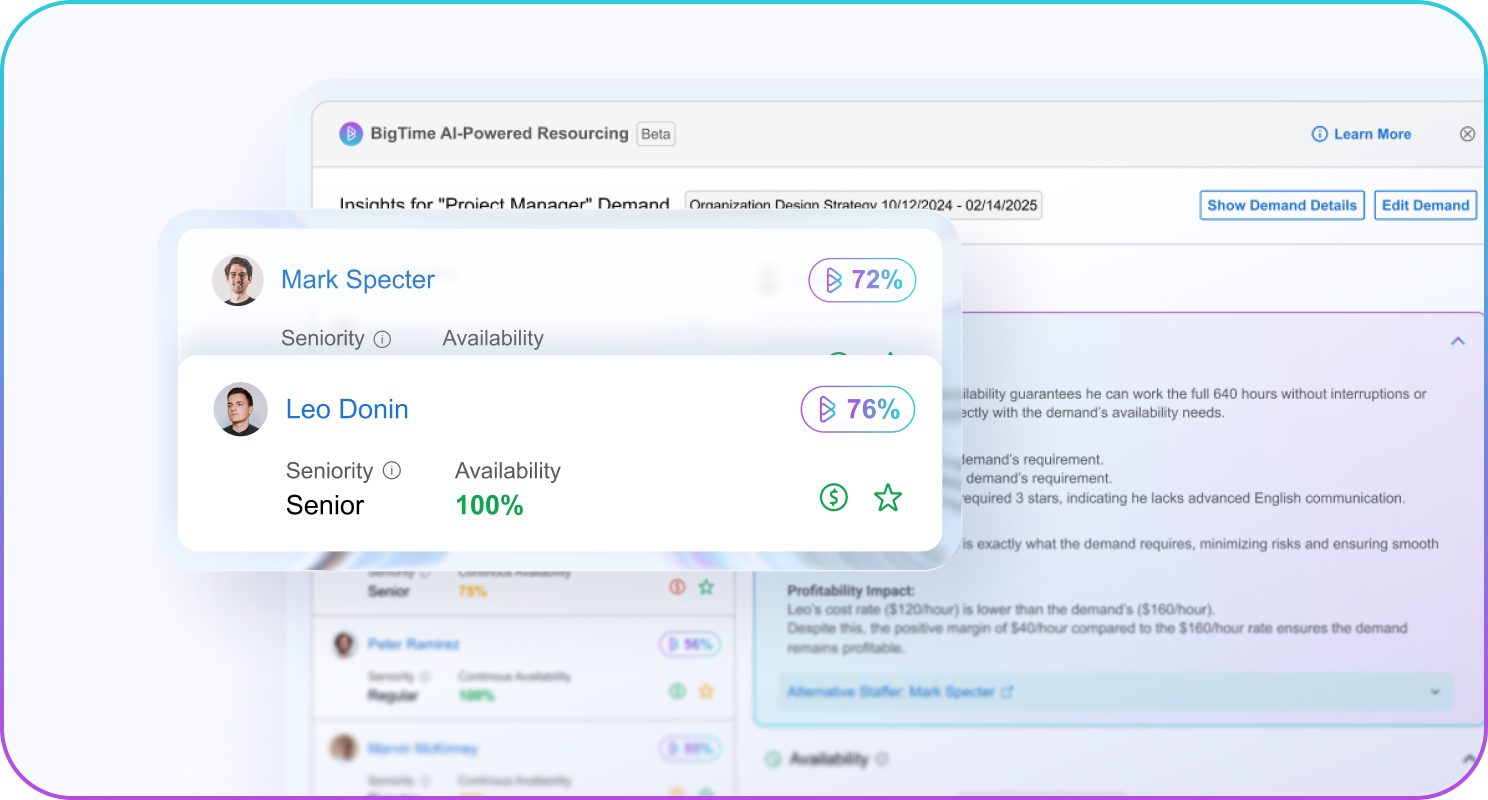This screenshot has width=1488, height=800.
Task: Click Leo Donin's green star icon
Action: click(888, 497)
